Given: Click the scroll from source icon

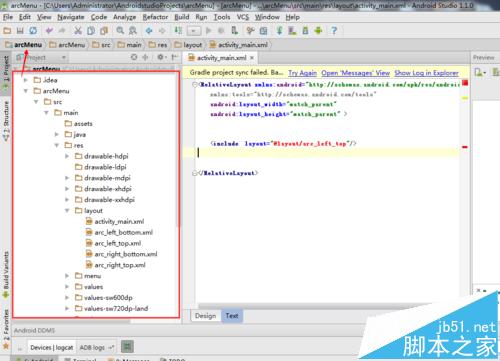Looking at the screenshot, I should click(x=134, y=57).
